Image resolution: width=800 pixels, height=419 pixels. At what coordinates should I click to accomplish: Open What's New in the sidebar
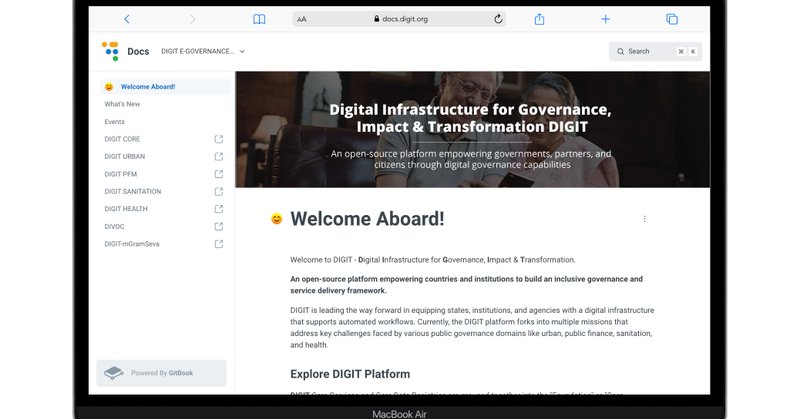coord(122,104)
